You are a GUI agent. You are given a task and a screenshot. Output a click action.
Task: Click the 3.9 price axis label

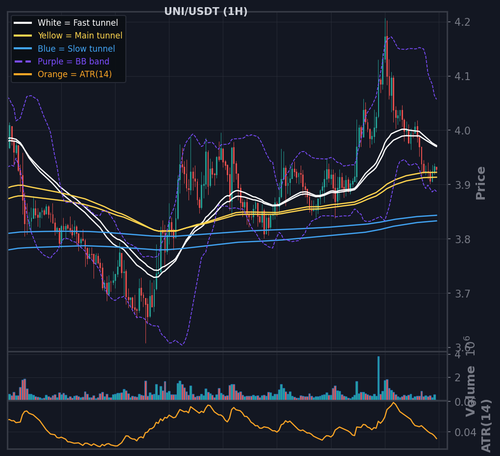(463, 185)
